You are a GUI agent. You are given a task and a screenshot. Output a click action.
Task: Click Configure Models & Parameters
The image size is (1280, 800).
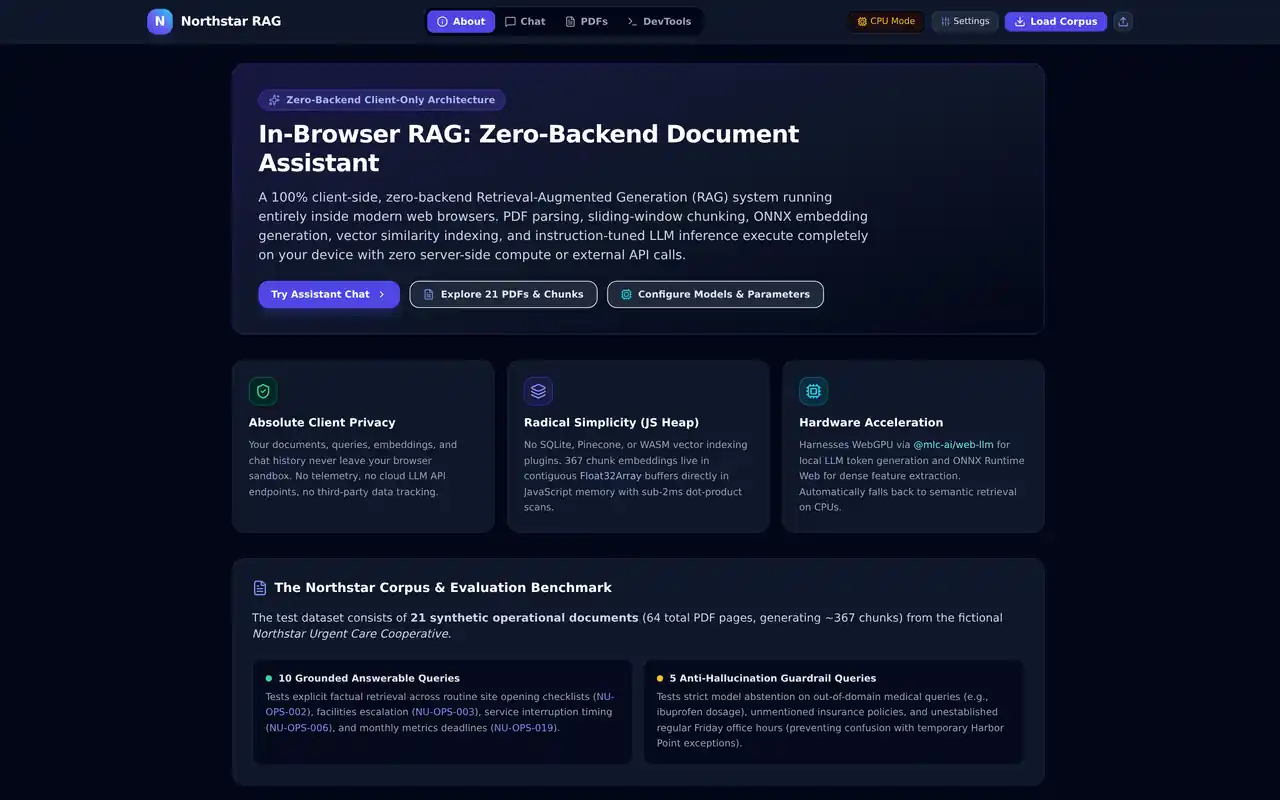tap(715, 294)
